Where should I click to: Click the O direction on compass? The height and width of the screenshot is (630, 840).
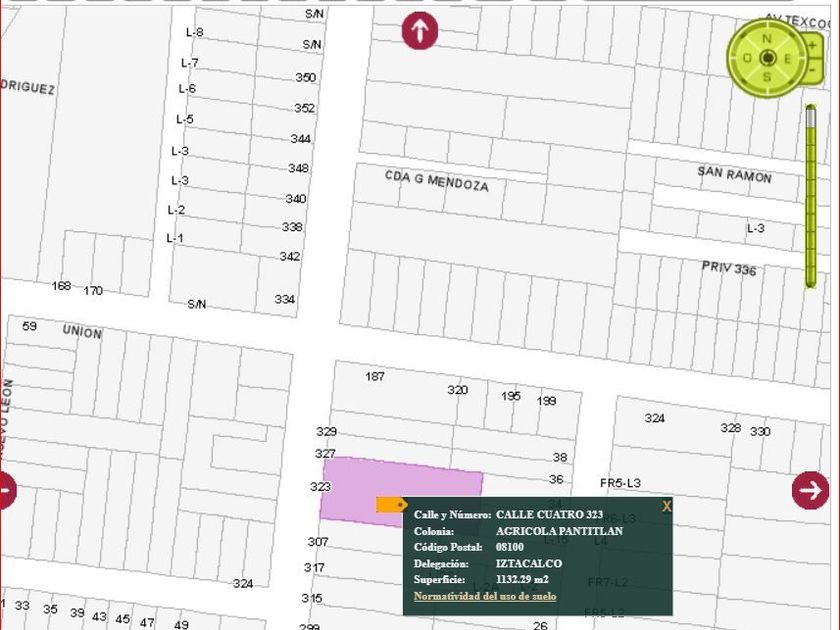(x=748, y=58)
